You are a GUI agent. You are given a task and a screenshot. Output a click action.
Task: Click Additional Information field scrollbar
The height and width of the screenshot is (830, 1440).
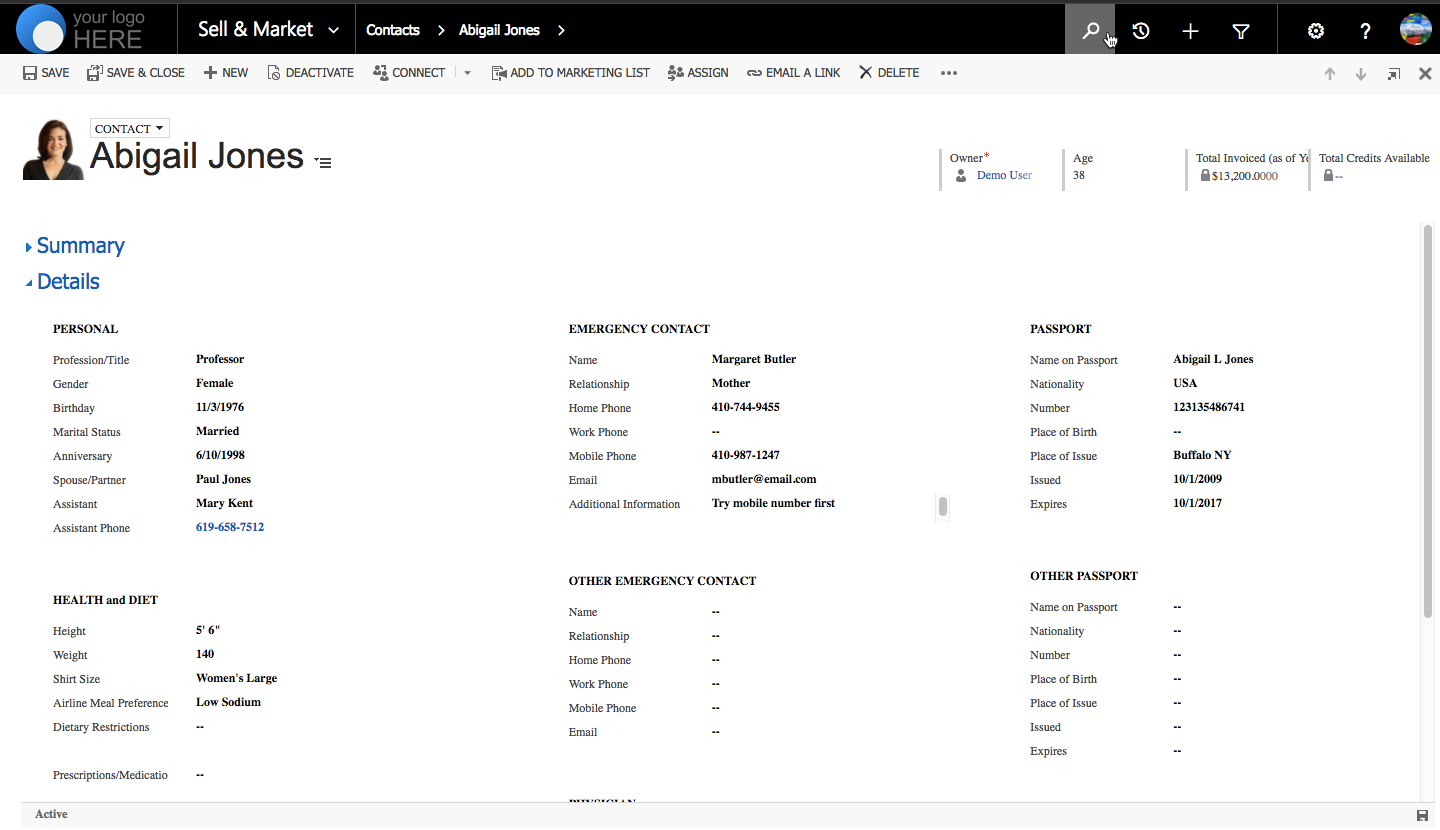pyautogui.click(x=942, y=506)
